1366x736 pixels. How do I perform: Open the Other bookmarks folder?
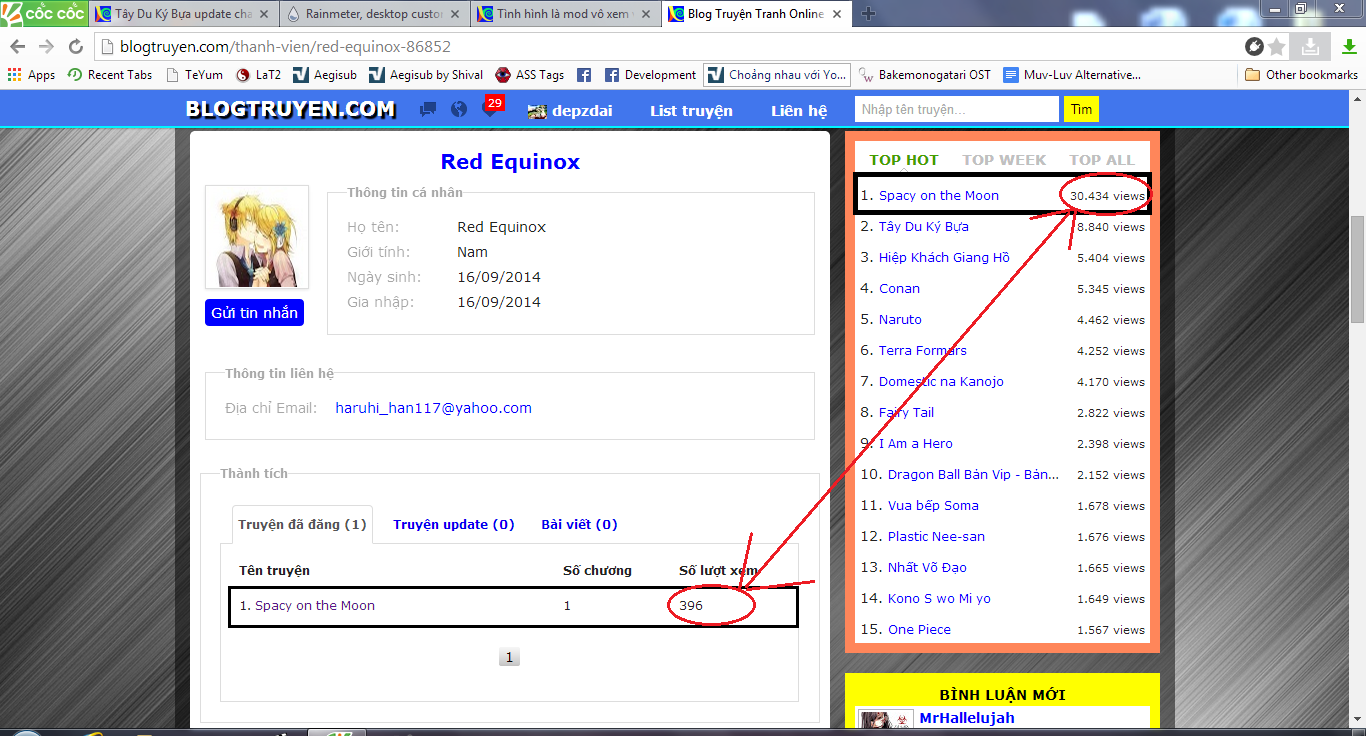[x=1301, y=75]
